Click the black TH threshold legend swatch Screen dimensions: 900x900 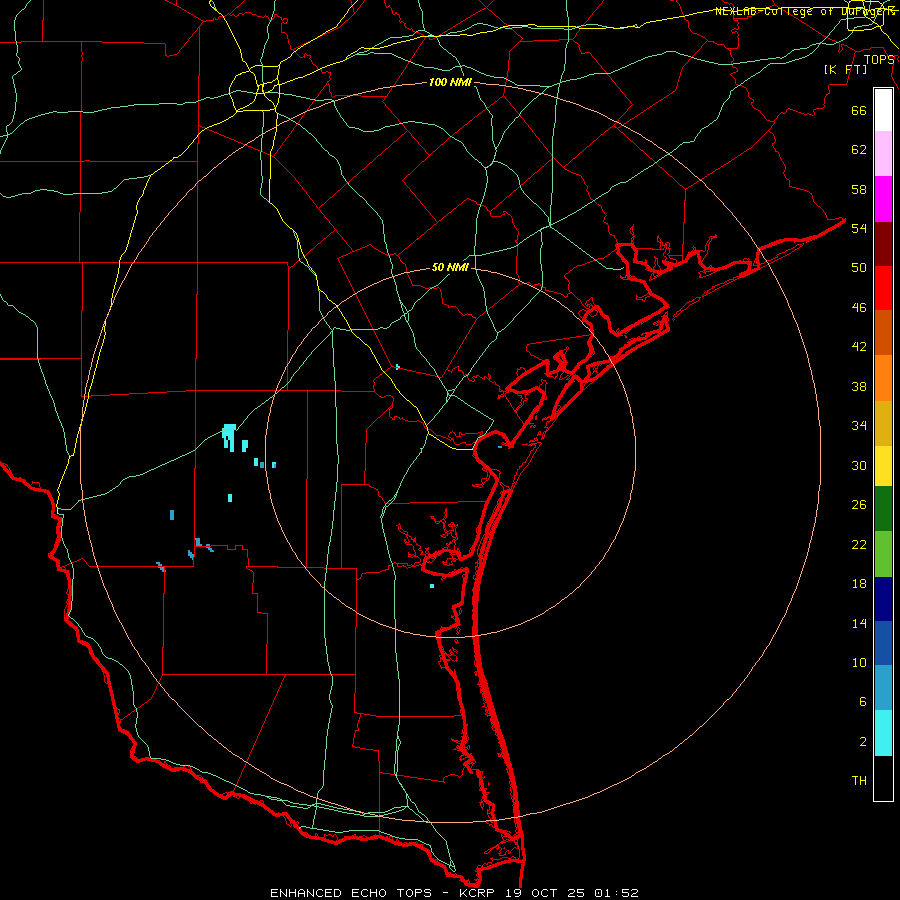(883, 778)
